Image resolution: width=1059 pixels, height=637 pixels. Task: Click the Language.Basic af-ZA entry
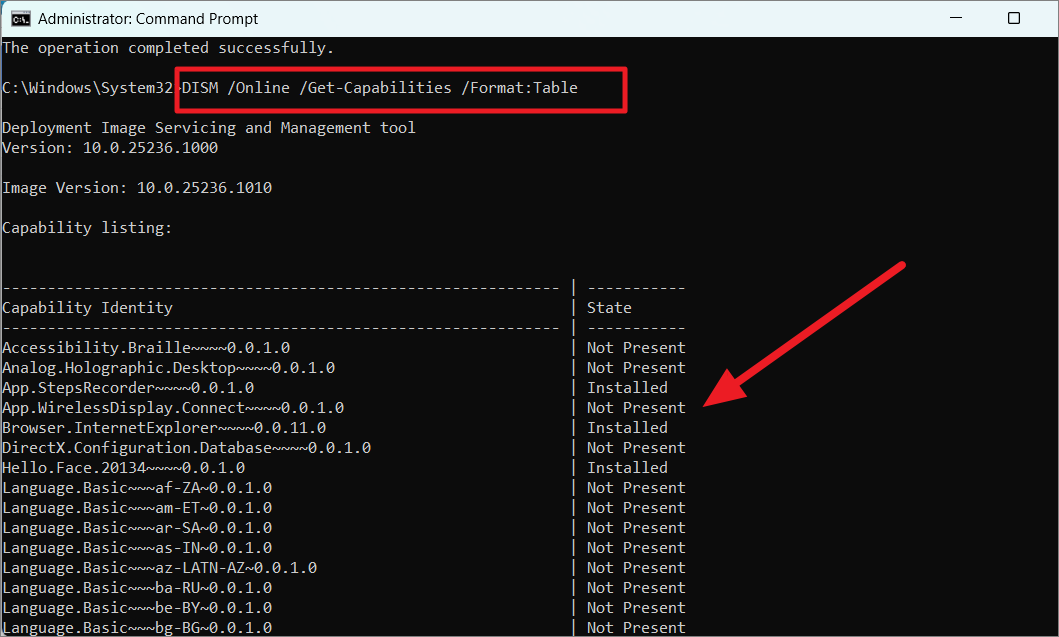(x=137, y=488)
